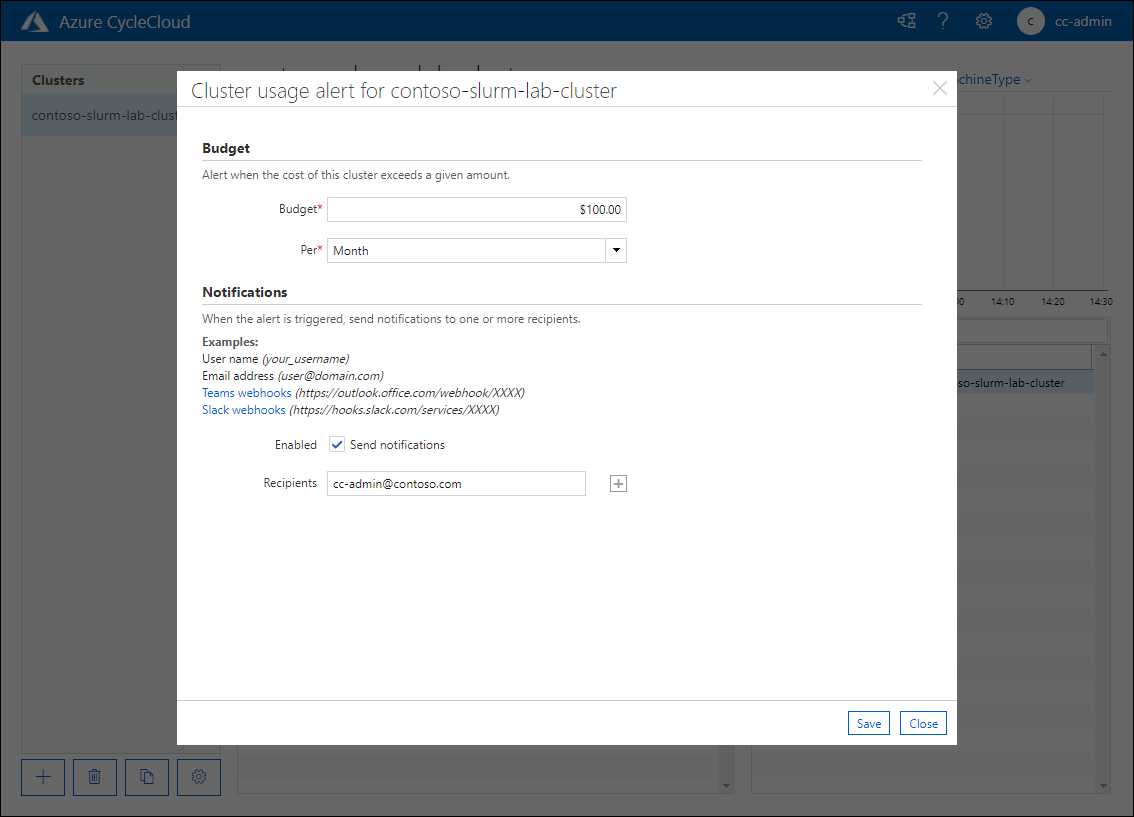Close the alert dialog with Close button
This screenshot has width=1134, height=817.
tap(922, 723)
